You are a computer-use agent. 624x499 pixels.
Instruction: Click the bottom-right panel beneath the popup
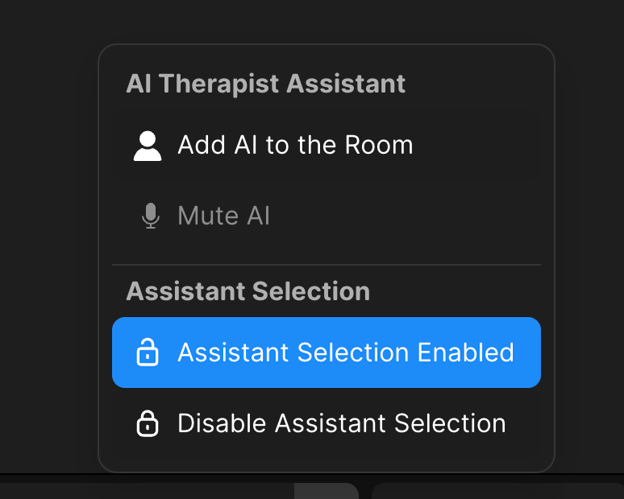point(497,491)
